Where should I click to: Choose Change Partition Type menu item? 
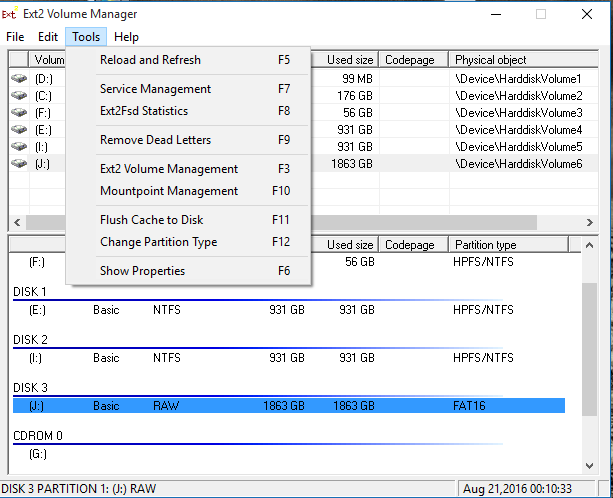(158, 242)
